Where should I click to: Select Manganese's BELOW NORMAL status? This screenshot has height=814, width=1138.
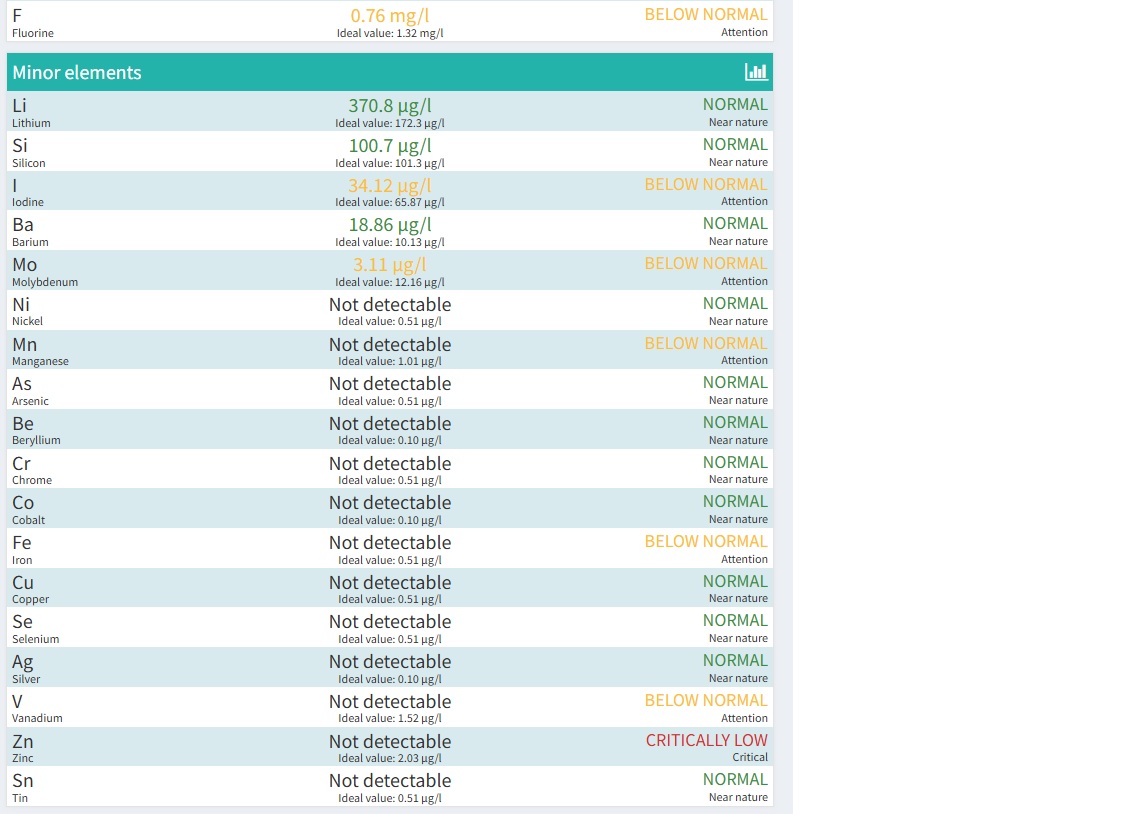pos(705,343)
